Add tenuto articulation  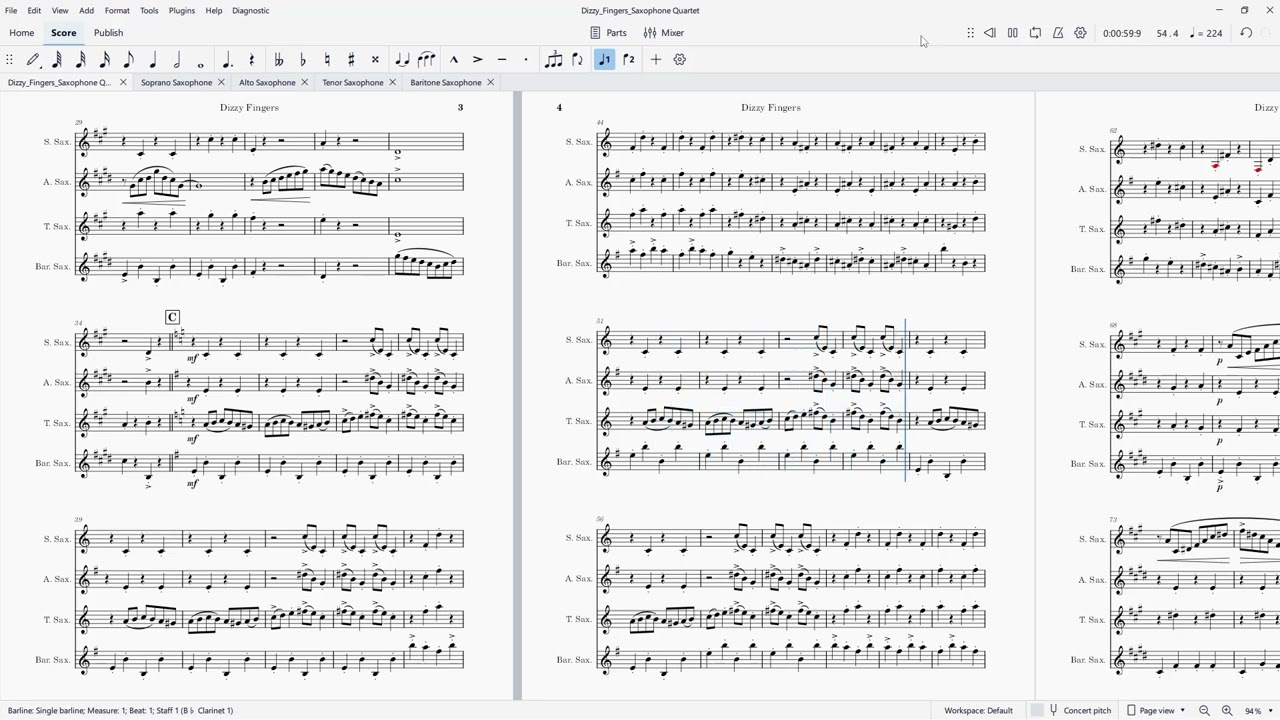pos(502,60)
